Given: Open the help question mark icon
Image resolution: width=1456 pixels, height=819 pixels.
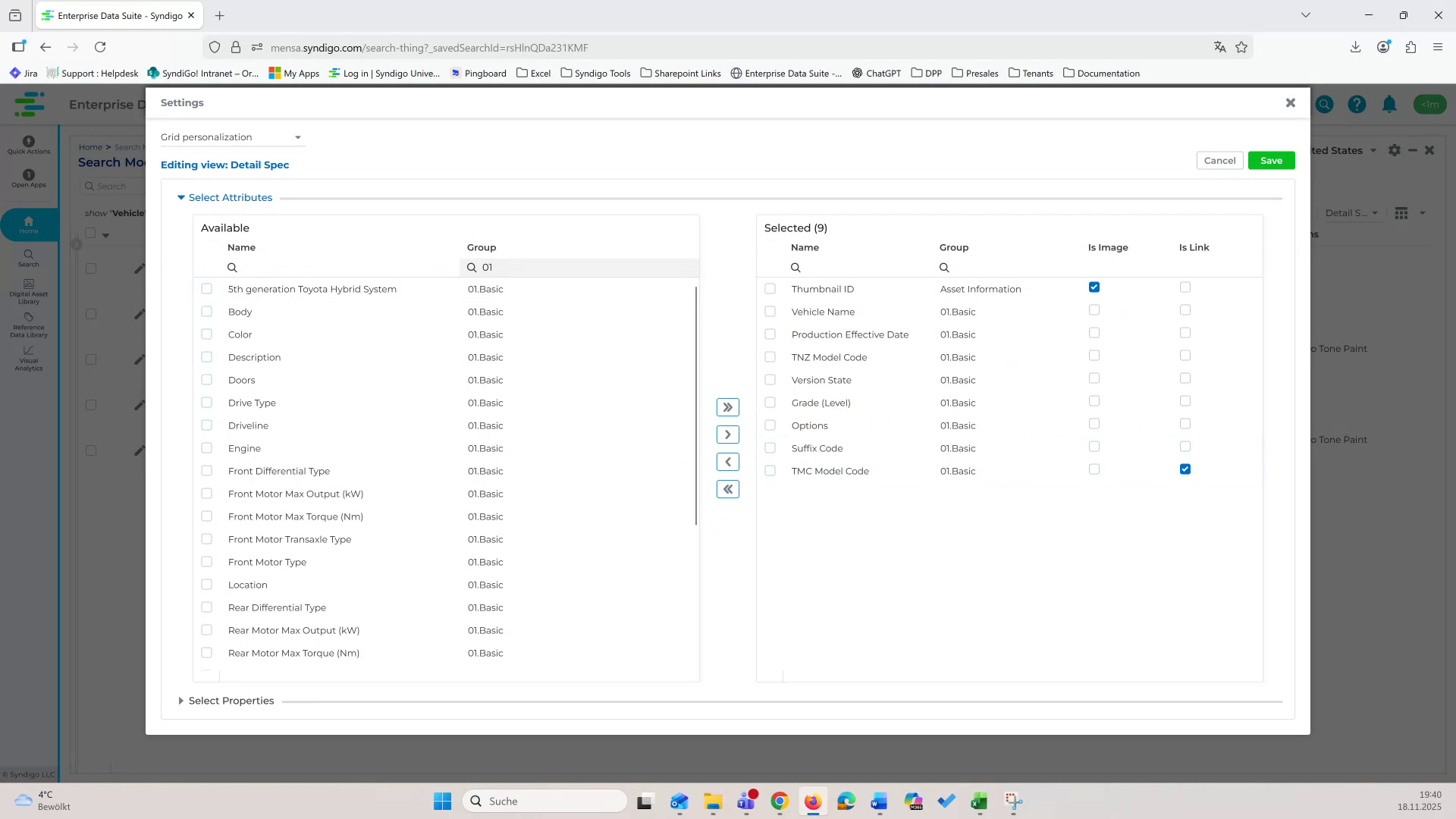Looking at the screenshot, I should click(1357, 104).
